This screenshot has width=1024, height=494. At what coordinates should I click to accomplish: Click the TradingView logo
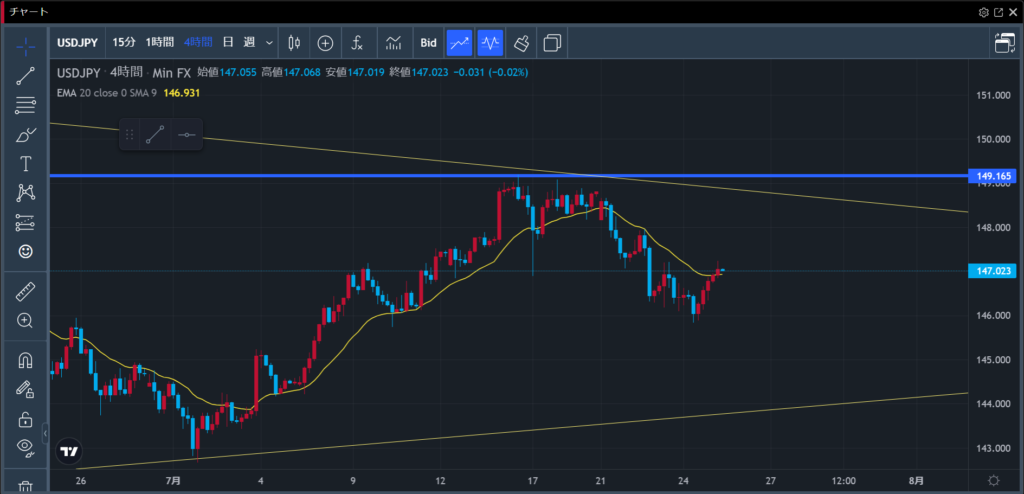(x=69, y=451)
